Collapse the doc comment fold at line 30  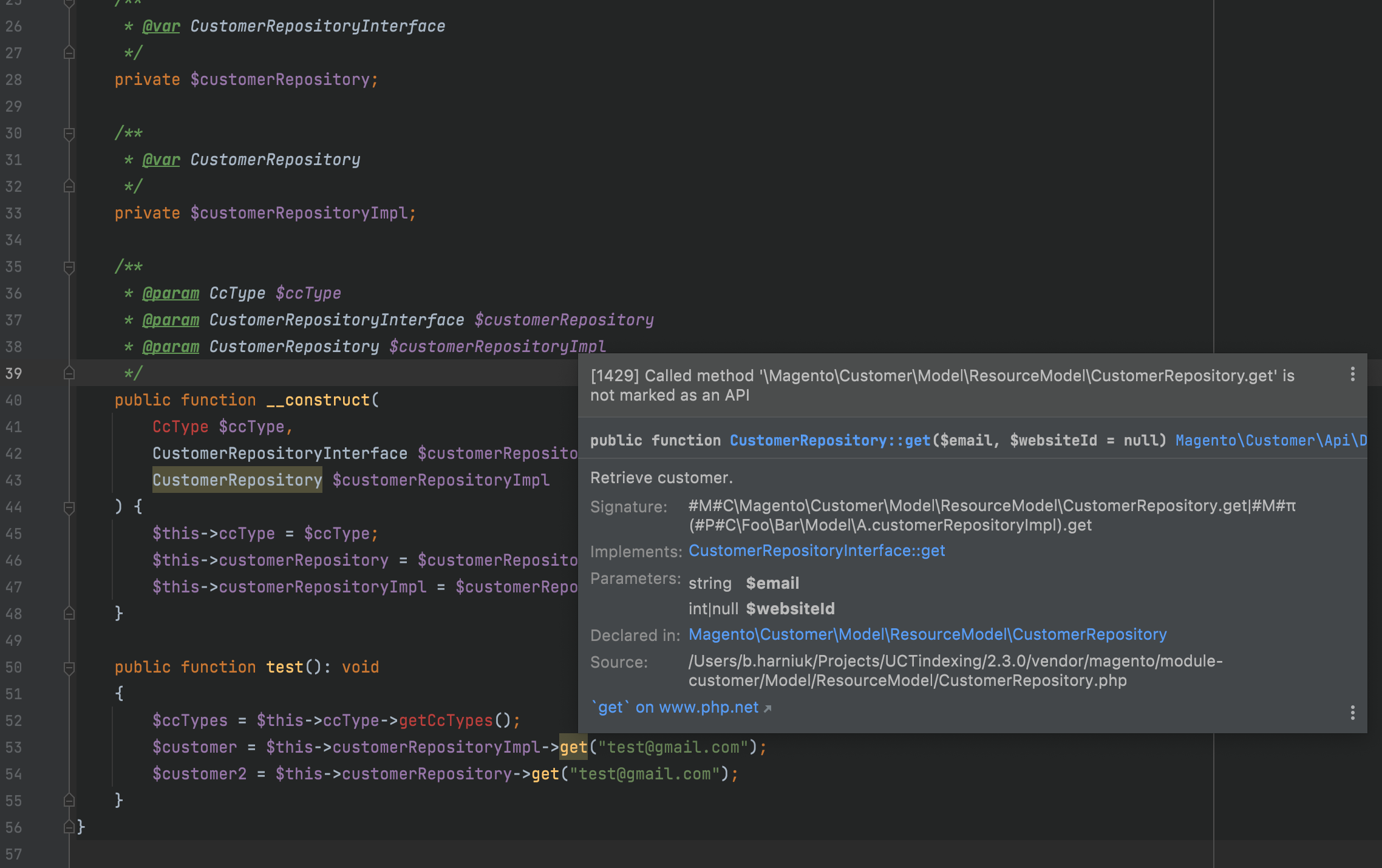(69, 133)
